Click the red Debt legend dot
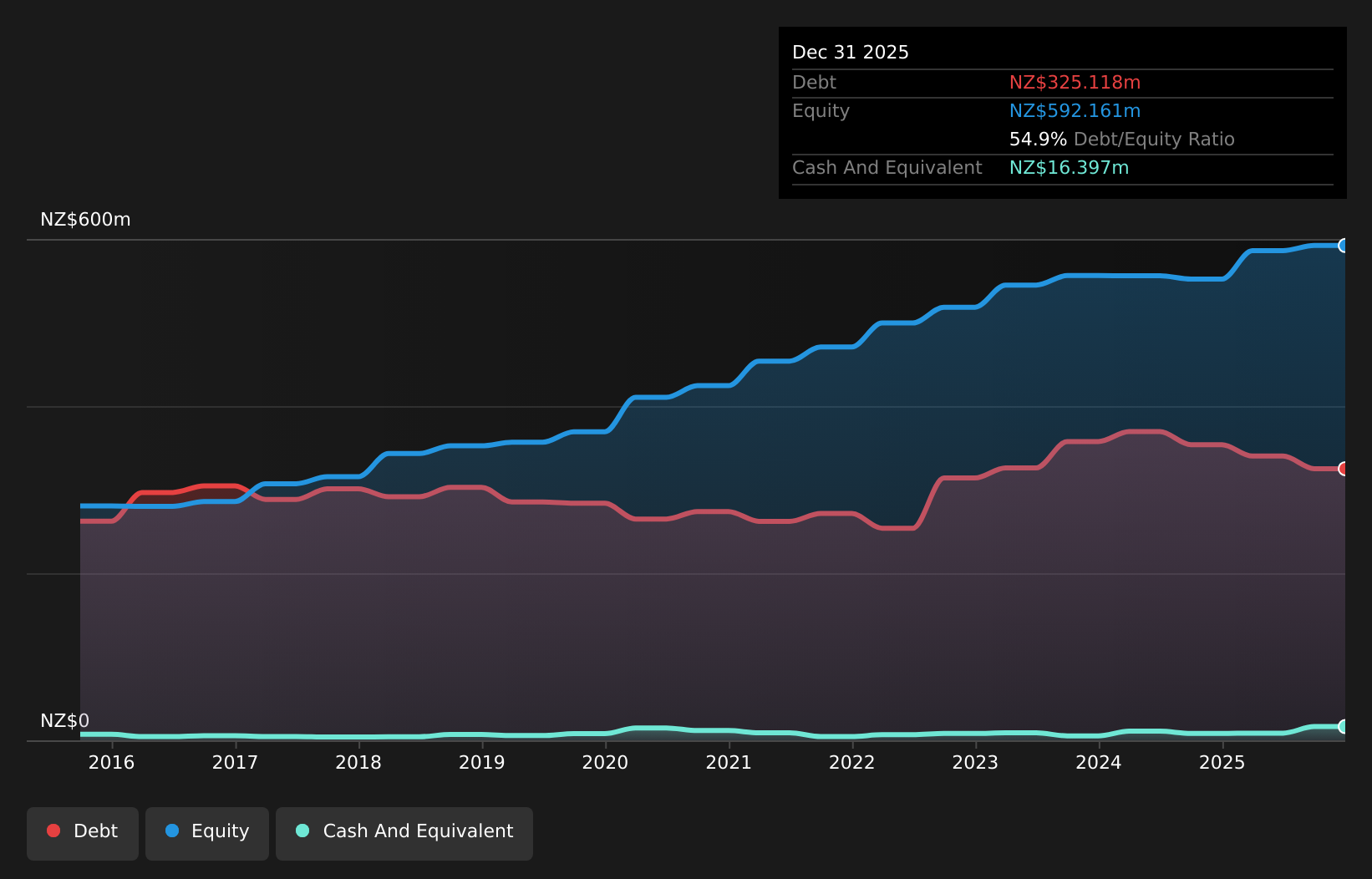Image resolution: width=1372 pixels, height=879 pixels. click(x=53, y=831)
